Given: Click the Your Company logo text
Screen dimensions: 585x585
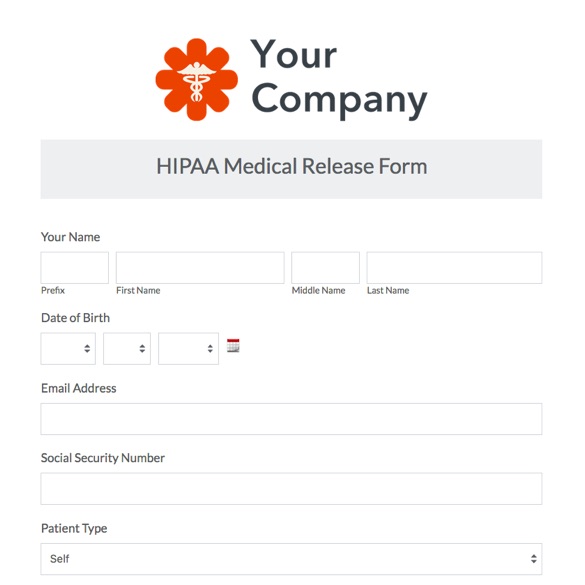Looking at the screenshot, I should (x=339, y=78).
